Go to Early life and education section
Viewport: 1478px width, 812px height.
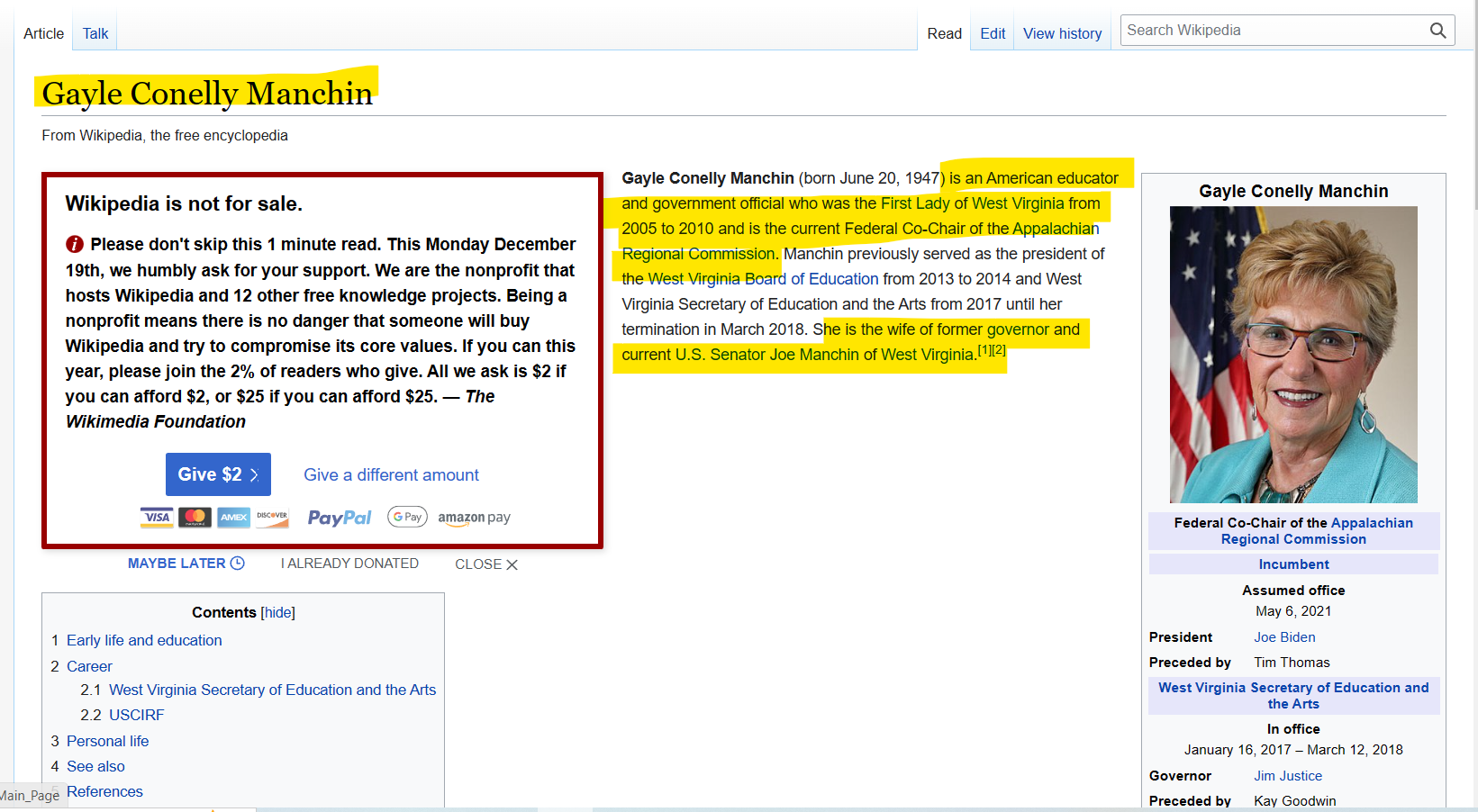pyautogui.click(x=144, y=640)
